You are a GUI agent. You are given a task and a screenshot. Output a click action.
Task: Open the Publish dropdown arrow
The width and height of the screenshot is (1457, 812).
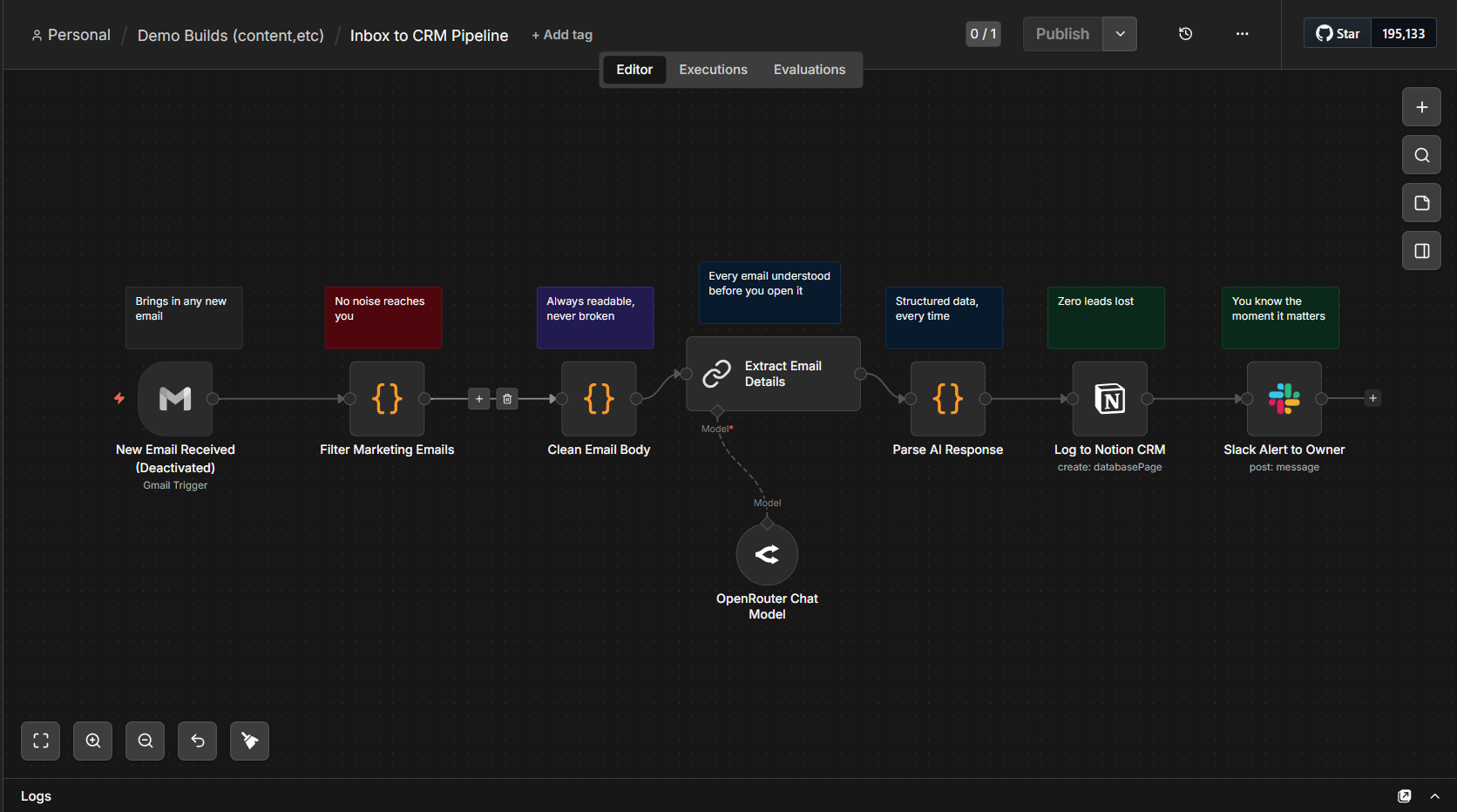coord(1120,34)
